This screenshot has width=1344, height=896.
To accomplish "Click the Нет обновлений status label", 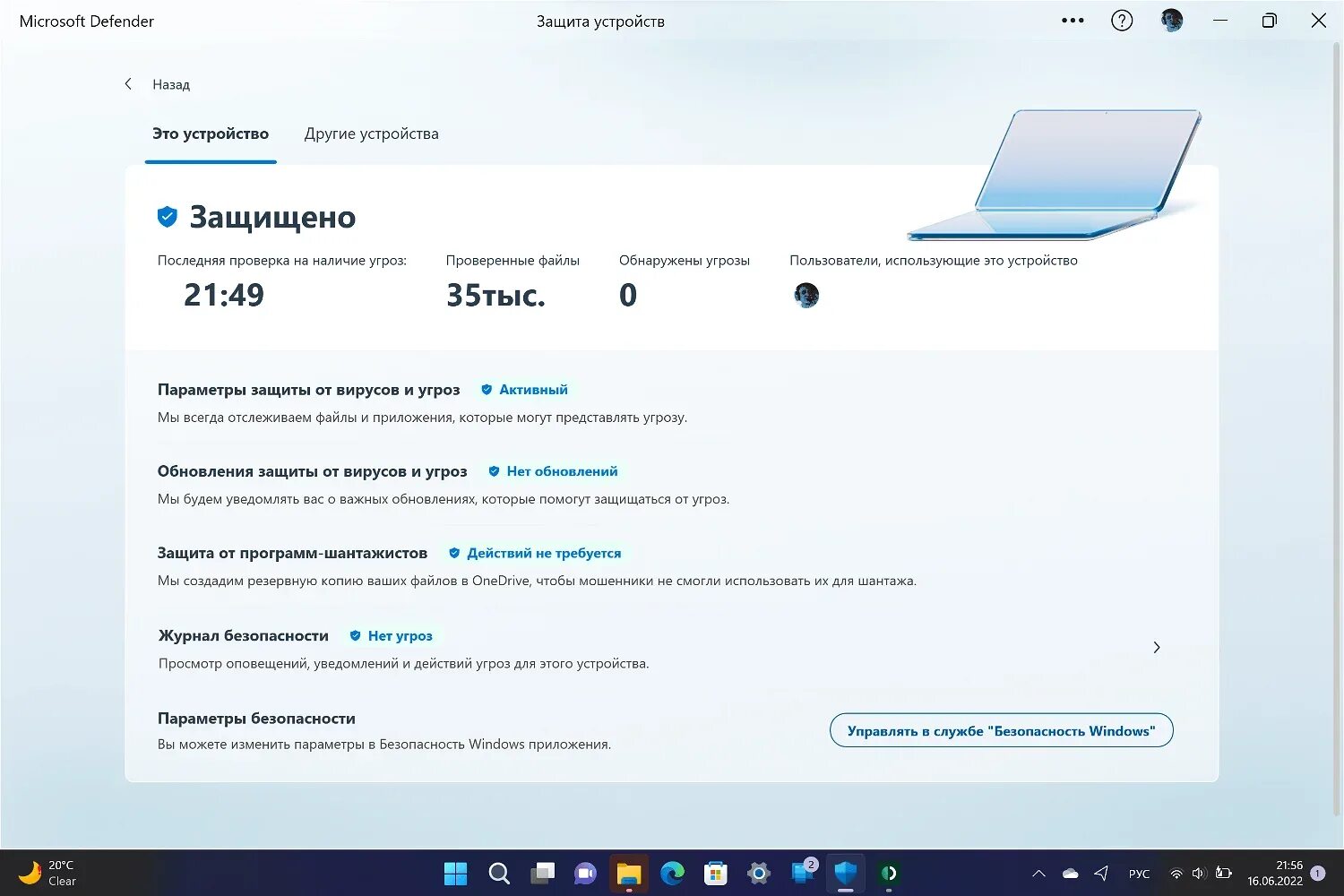I will [562, 471].
